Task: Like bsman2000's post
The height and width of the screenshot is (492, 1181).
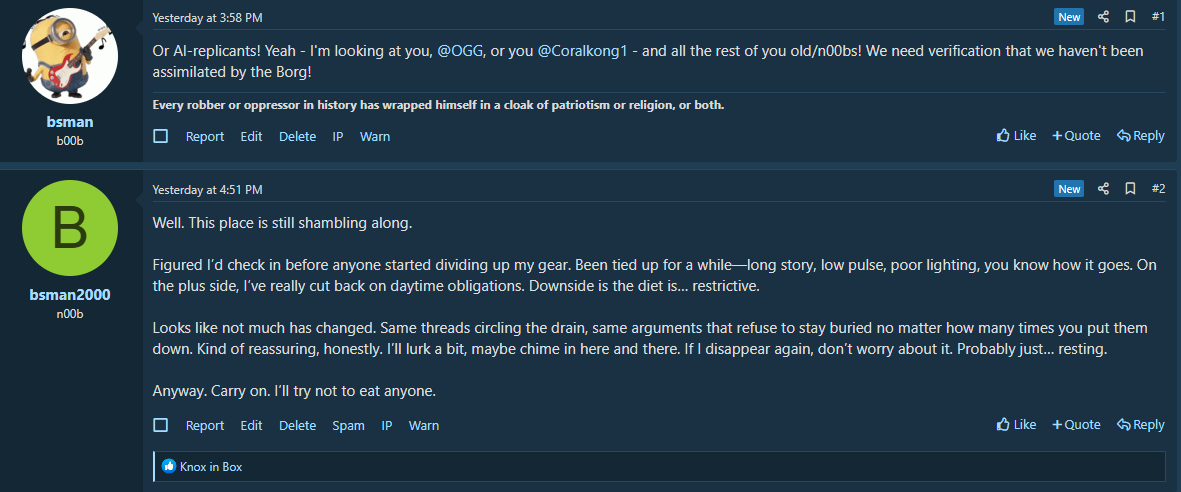Action: pos(1016,425)
